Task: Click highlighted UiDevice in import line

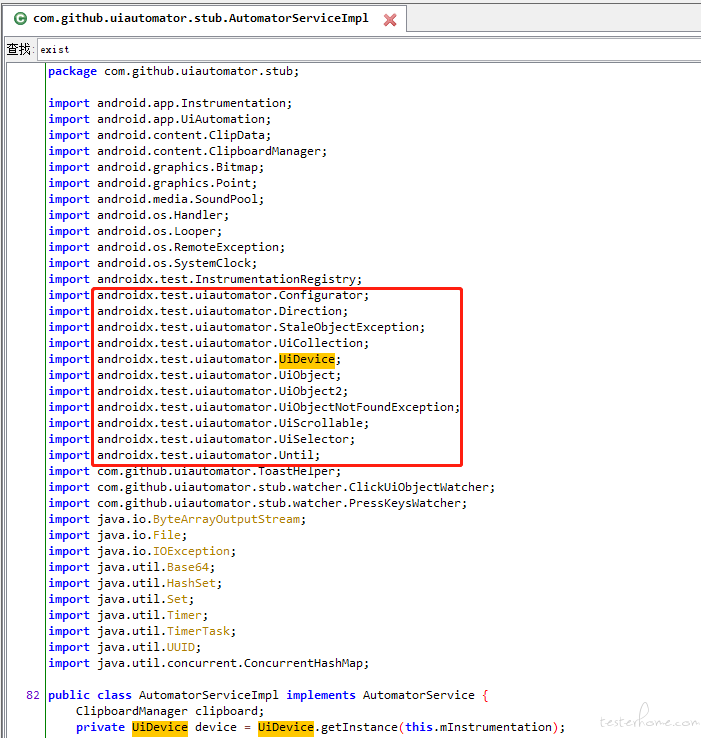Action: [x=306, y=359]
